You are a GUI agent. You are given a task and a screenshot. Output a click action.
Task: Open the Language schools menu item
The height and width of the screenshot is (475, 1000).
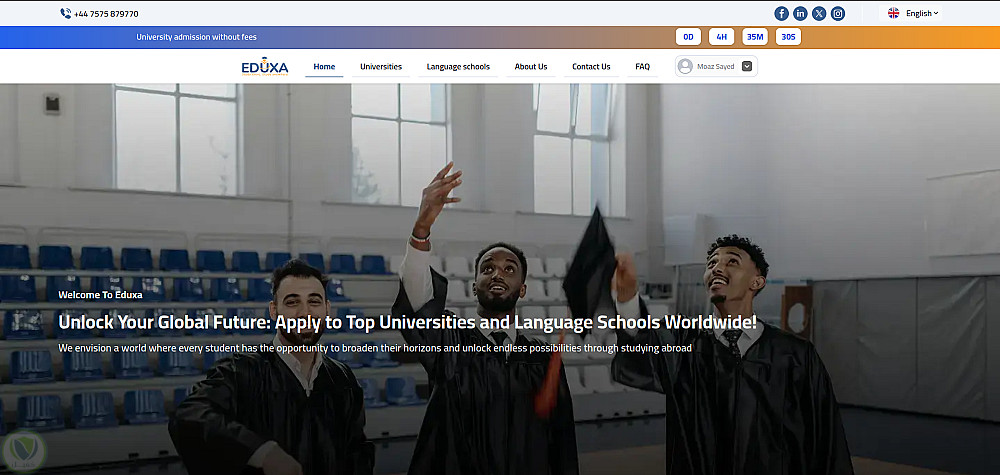pyautogui.click(x=458, y=66)
